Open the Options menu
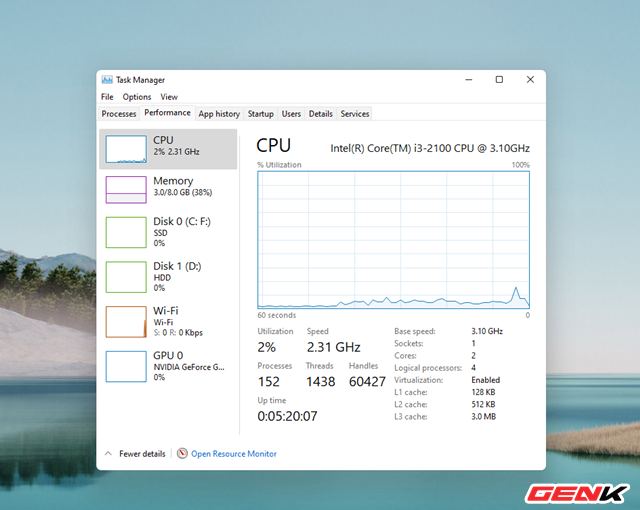Viewport: 640px width, 510px height. click(137, 97)
